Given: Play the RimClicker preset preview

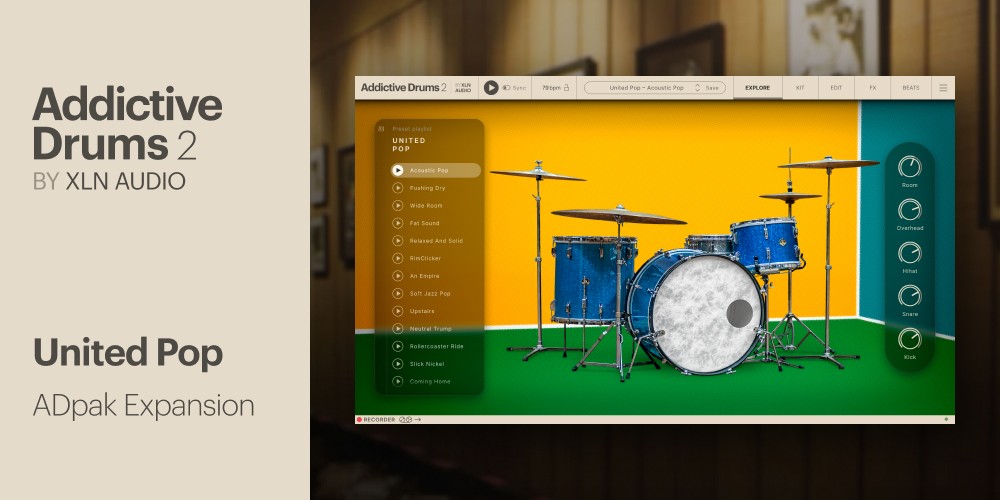Looking at the screenshot, I should pos(398,258).
